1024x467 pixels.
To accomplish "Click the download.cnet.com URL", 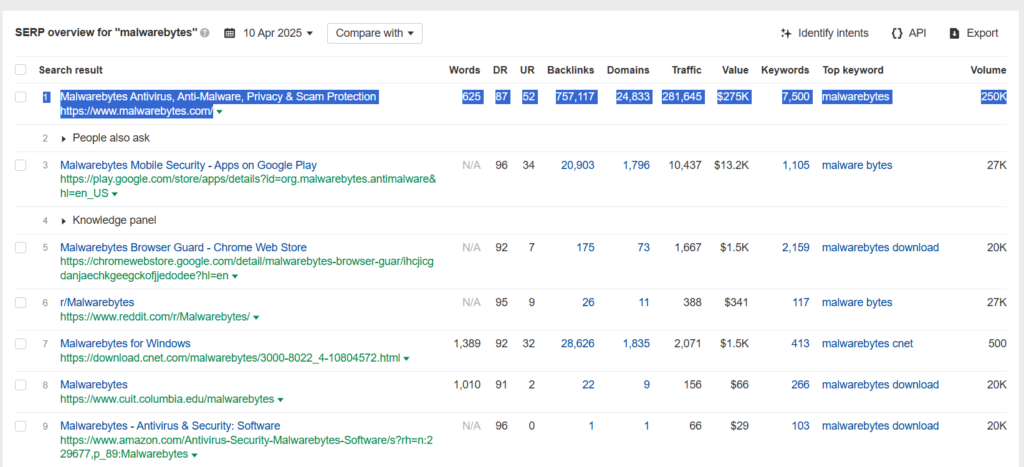I will [230, 358].
